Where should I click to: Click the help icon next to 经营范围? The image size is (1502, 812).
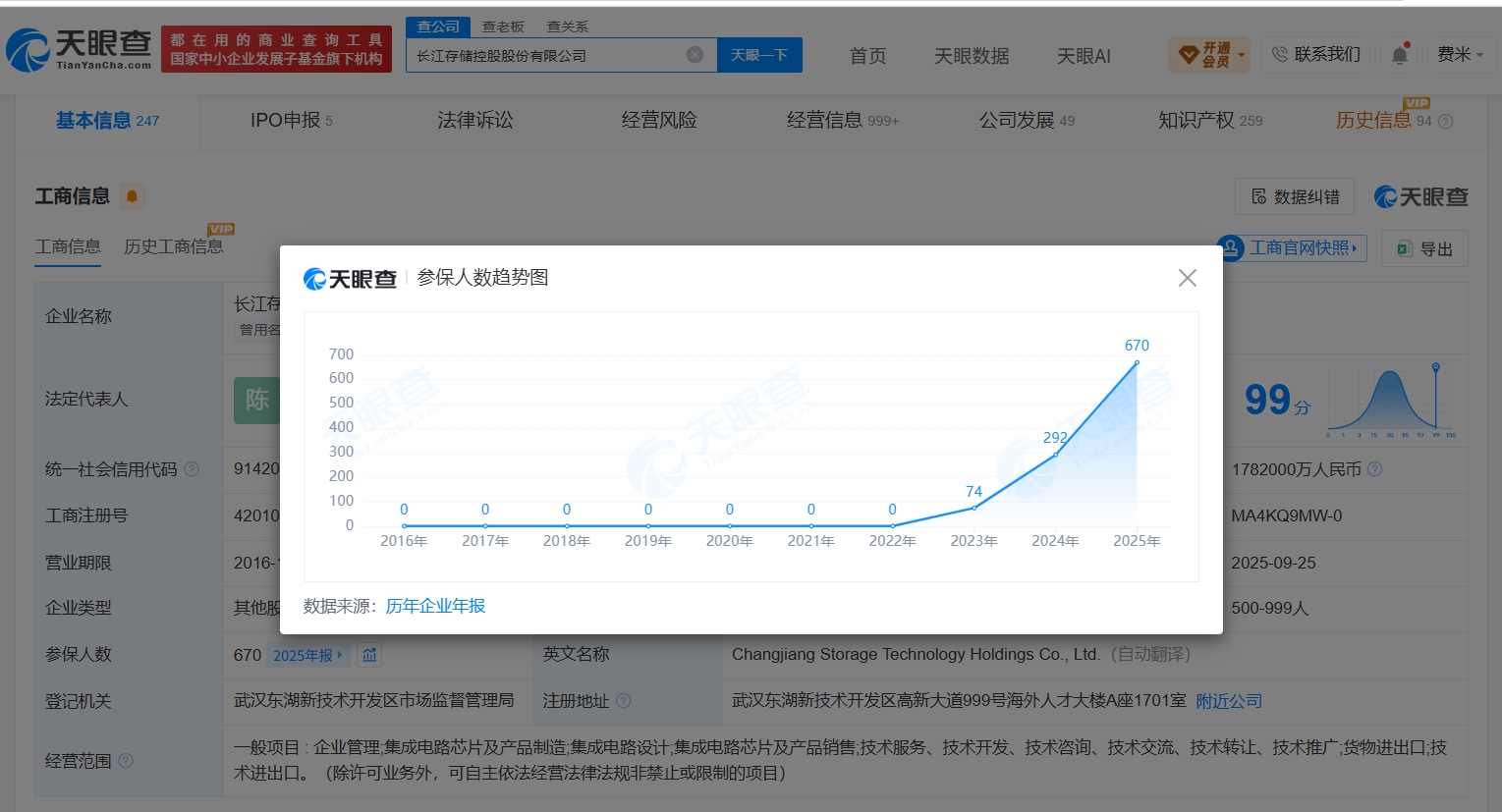click(x=126, y=761)
